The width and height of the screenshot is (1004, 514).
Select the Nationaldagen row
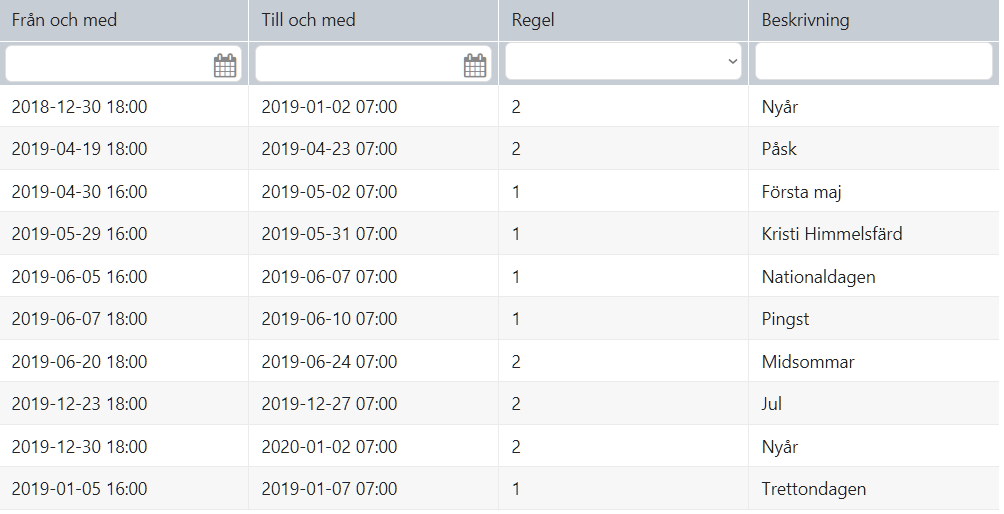pos(499,276)
